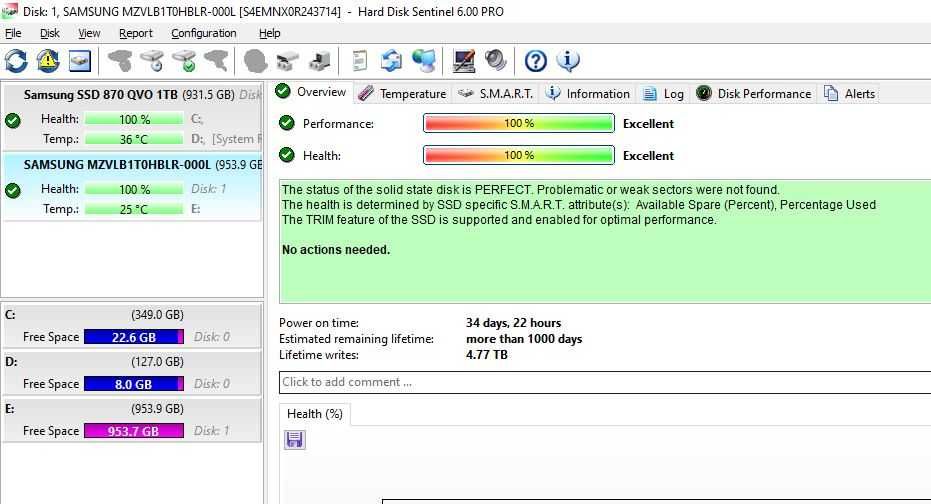
Task: Switch to the Temperature tab
Action: coord(402,94)
